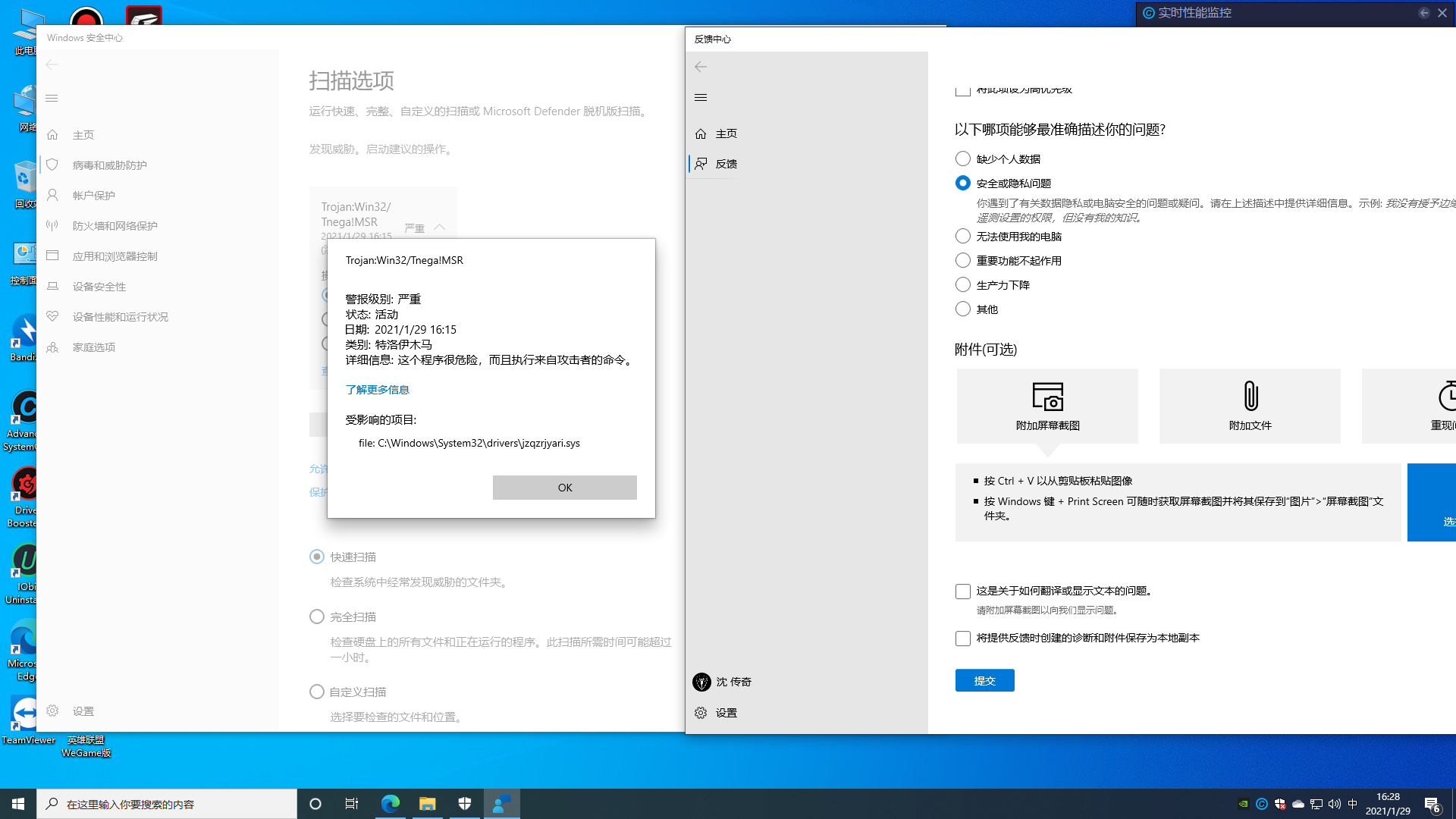Attach a file via 附加文件 paperclip

coord(1250,406)
